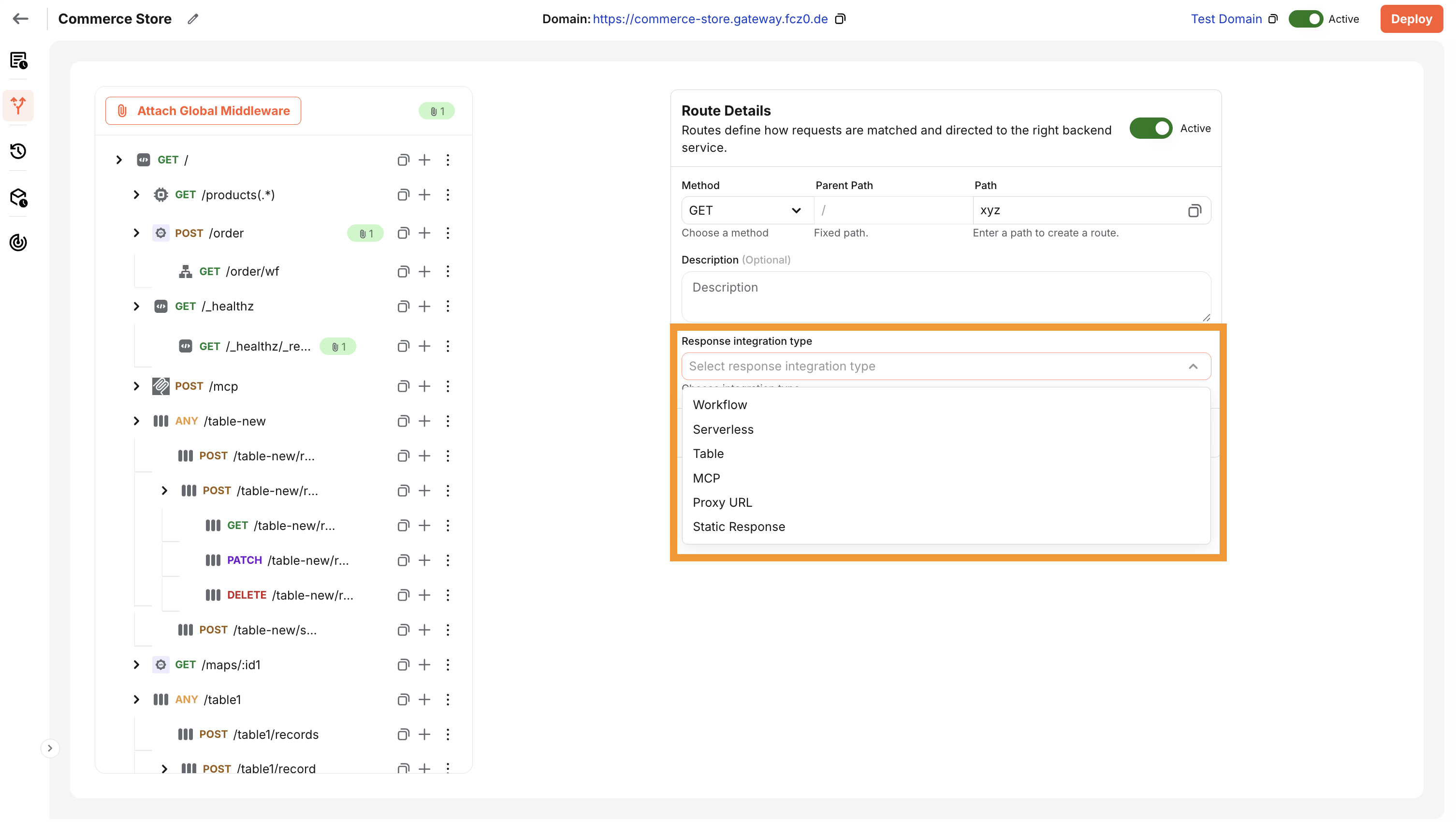Expand the ANY /table1 route
Viewport: 1456px width, 822px height.
(136, 699)
